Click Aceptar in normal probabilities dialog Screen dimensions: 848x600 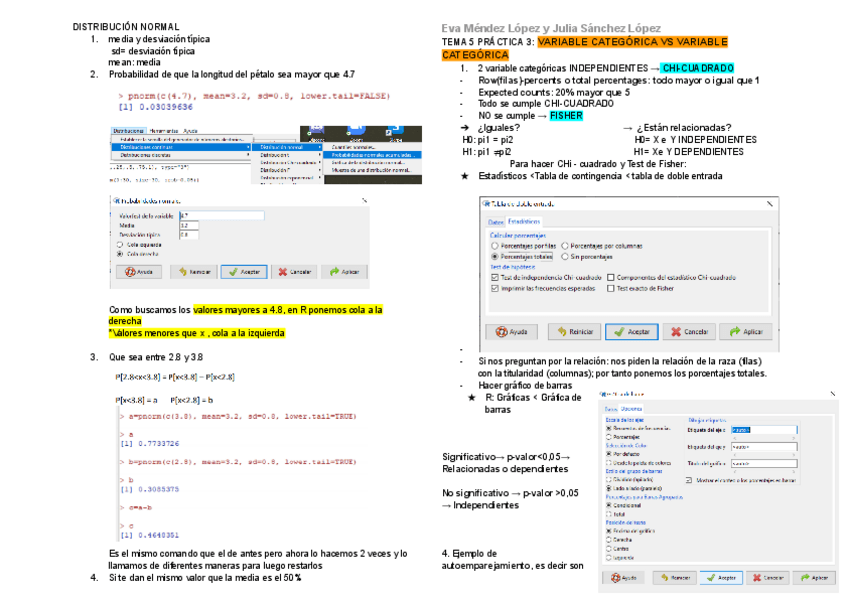click(x=244, y=272)
